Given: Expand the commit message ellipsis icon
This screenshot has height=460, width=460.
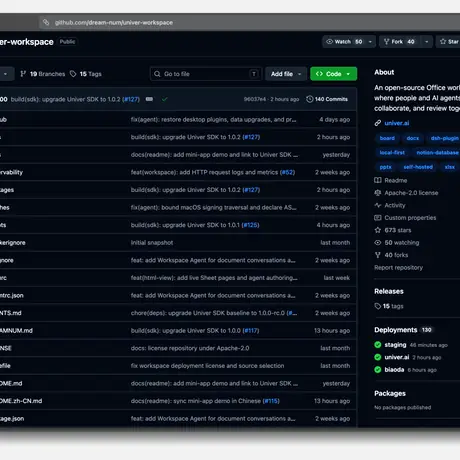Looking at the screenshot, I should [x=149, y=99].
